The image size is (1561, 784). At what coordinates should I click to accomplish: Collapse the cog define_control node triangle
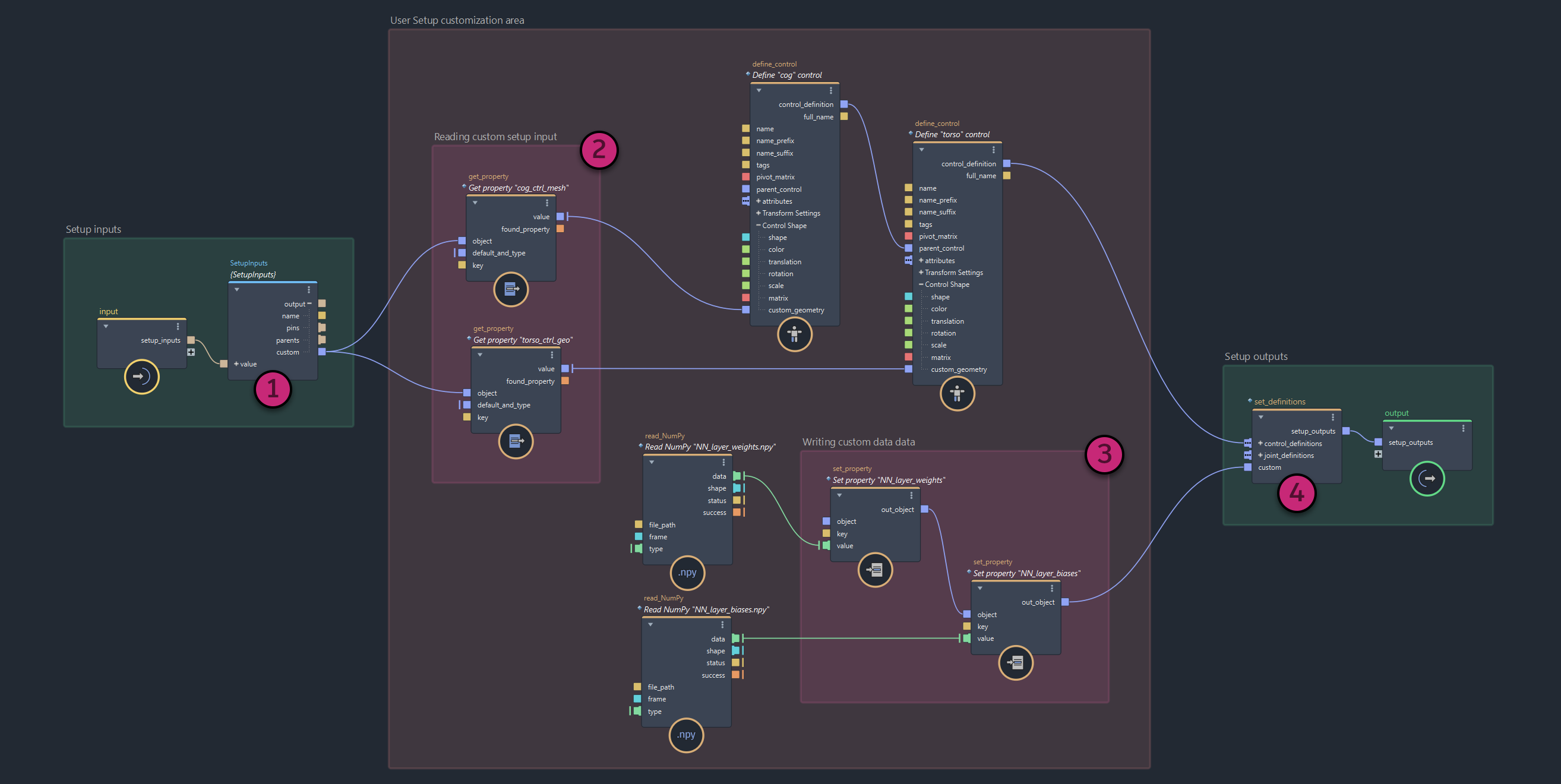pyautogui.click(x=759, y=90)
